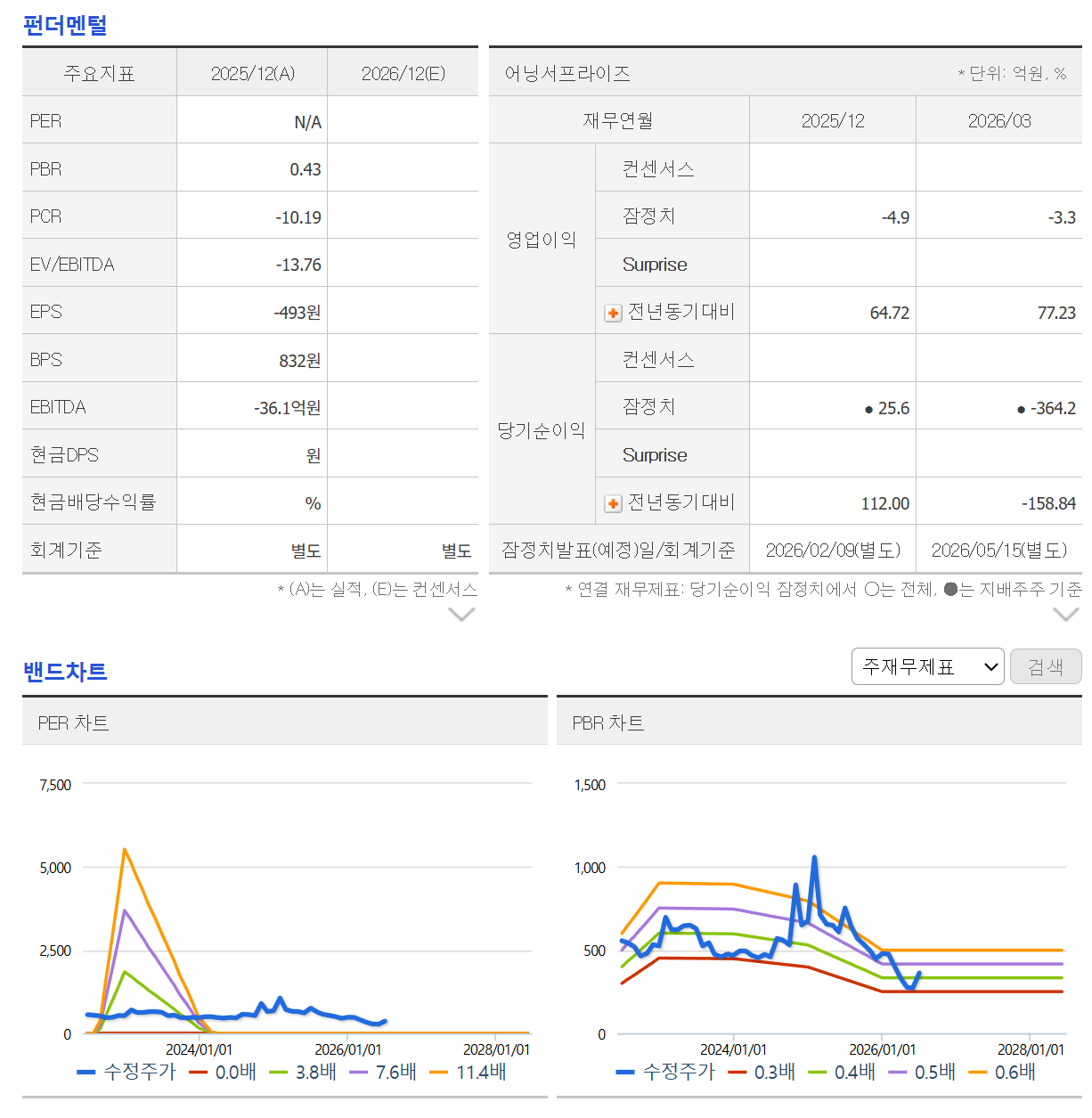Open the 주재무제표 dropdown

928,666
